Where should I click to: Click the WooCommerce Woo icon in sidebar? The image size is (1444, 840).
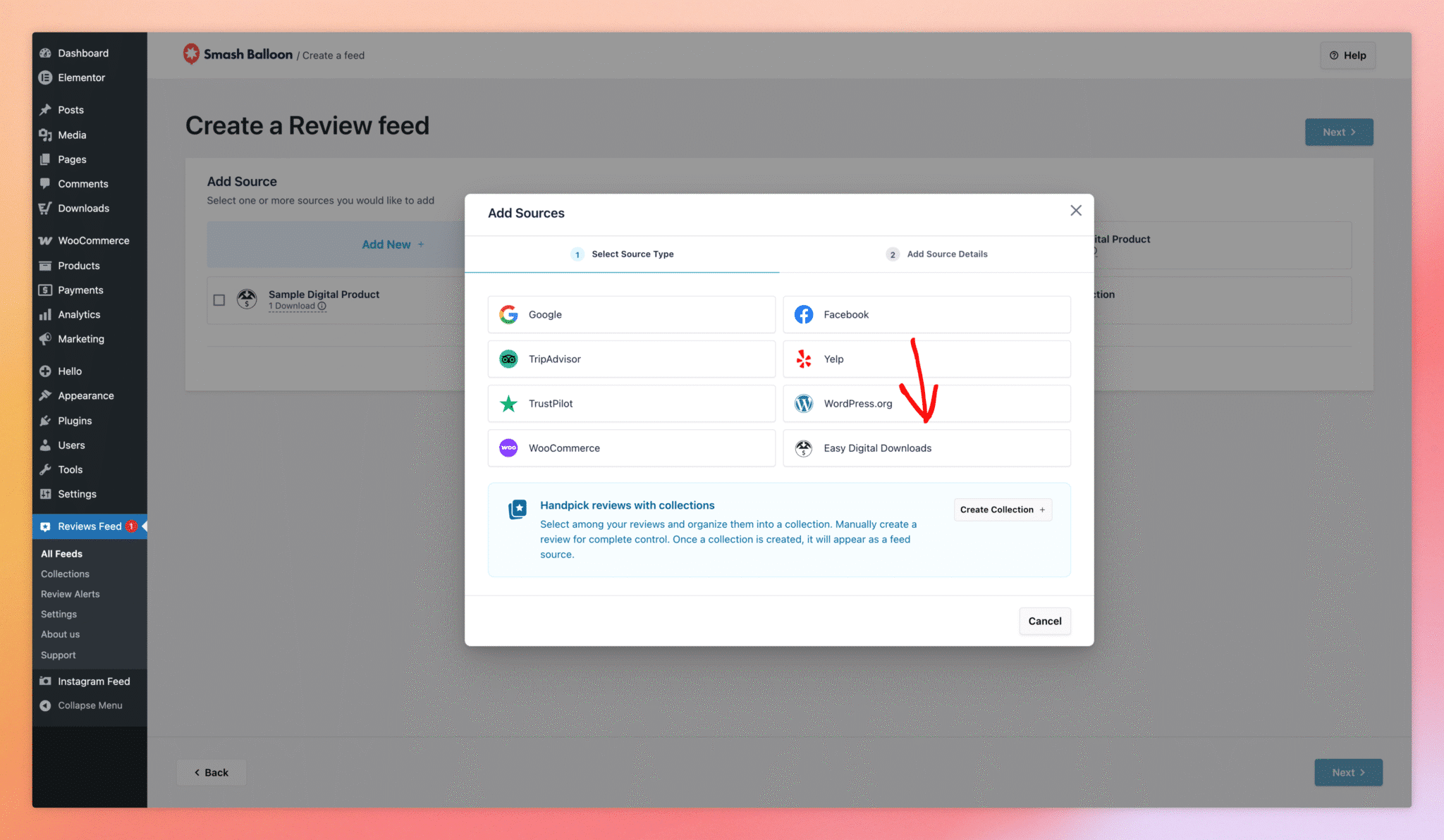click(45, 240)
